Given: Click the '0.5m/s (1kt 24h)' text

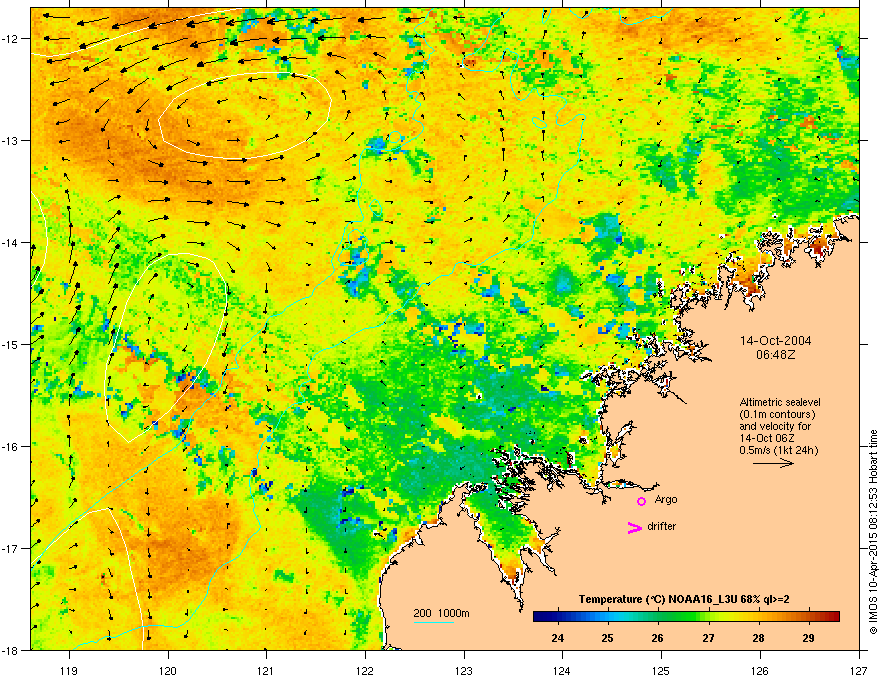Looking at the screenshot, I should pos(778,450).
